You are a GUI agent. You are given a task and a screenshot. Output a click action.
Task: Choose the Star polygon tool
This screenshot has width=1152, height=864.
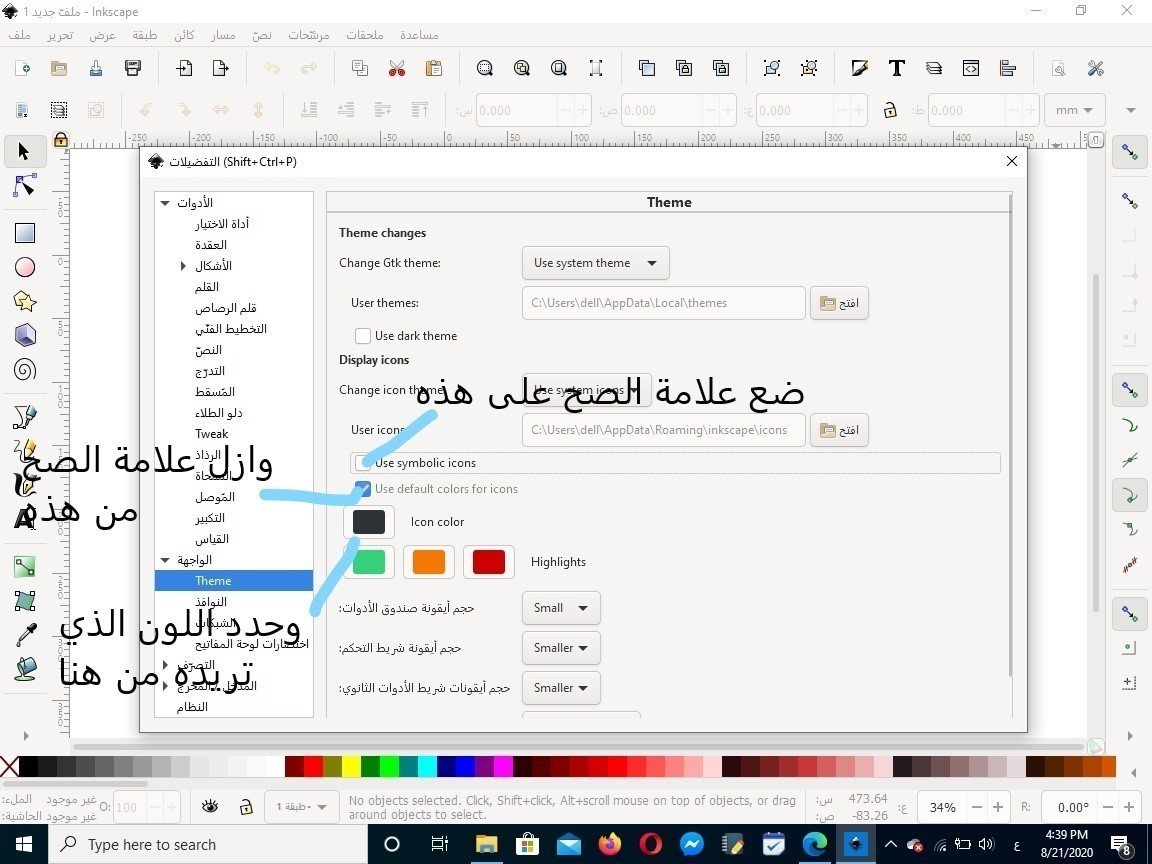[x=25, y=301]
